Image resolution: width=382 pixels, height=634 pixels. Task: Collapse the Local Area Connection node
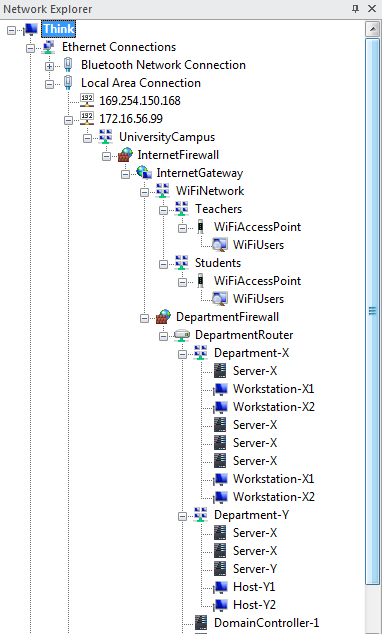coord(49,85)
